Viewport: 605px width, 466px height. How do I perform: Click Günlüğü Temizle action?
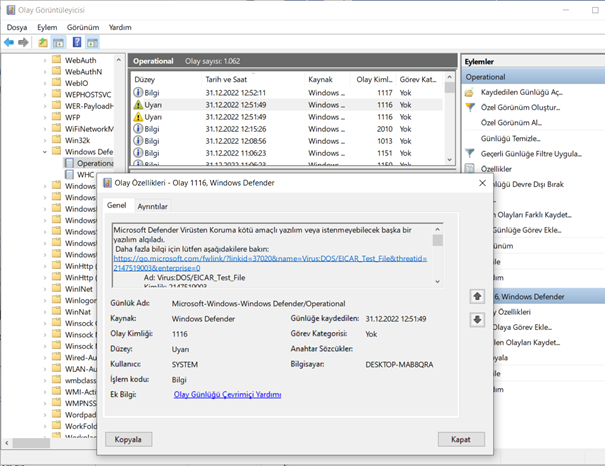tap(510, 138)
